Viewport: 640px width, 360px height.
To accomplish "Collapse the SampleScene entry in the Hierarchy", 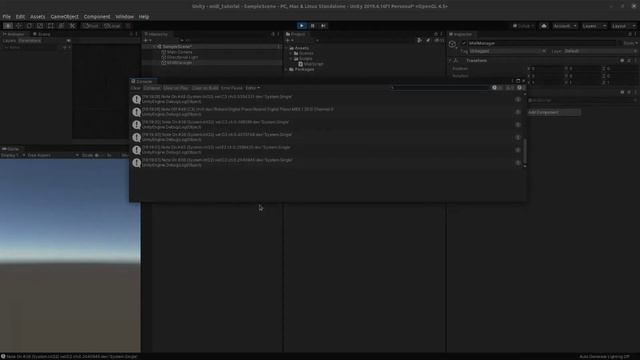I will pos(154,47).
